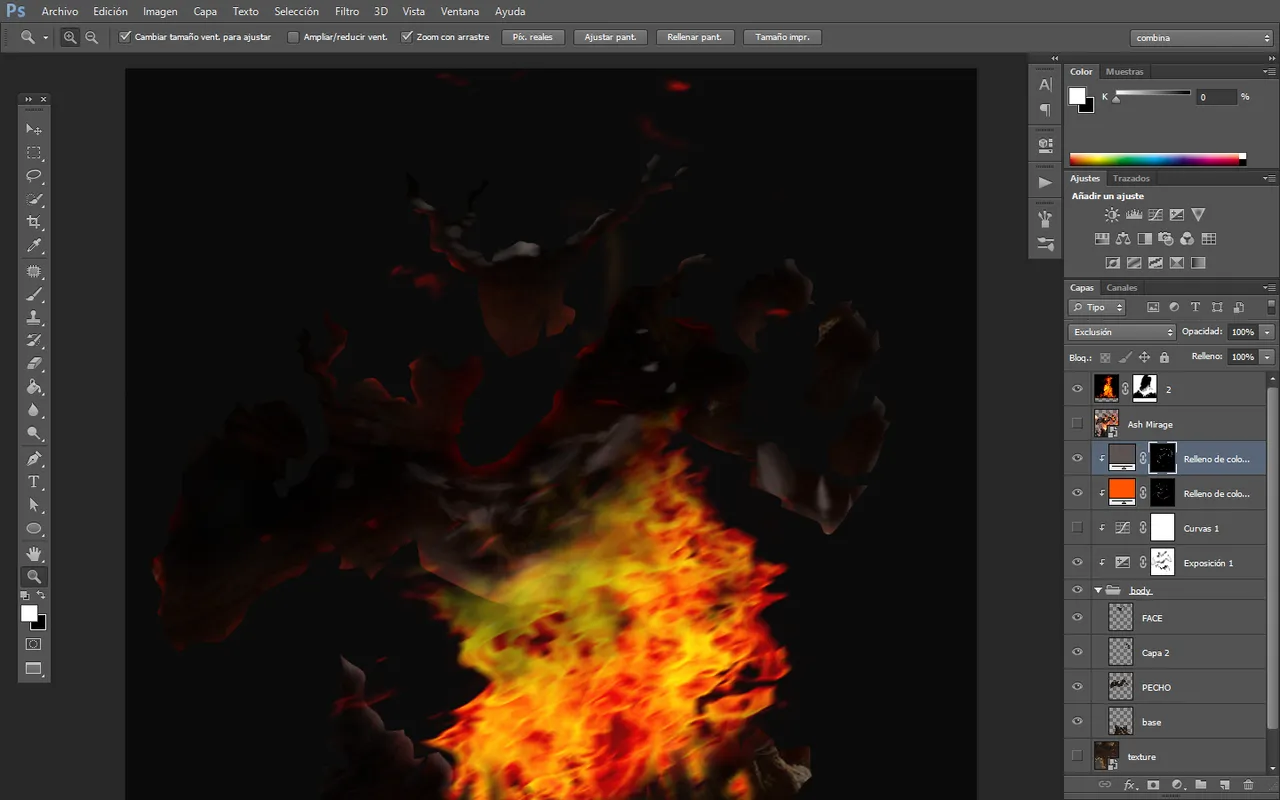This screenshot has width=1280, height=800.
Task: Click the Ajustar pant. button
Action: [610, 37]
